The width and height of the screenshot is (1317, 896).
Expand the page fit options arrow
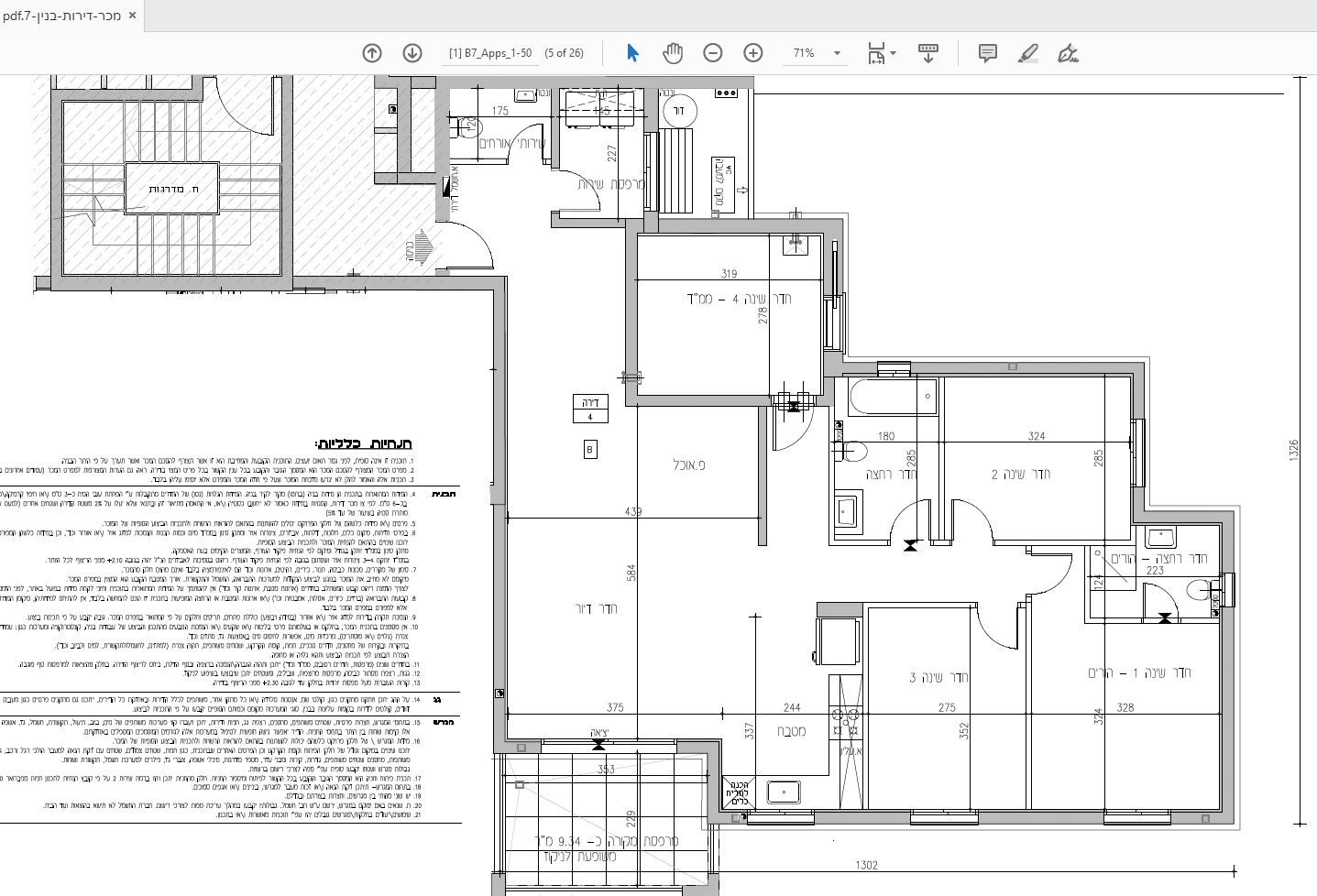pos(894,53)
